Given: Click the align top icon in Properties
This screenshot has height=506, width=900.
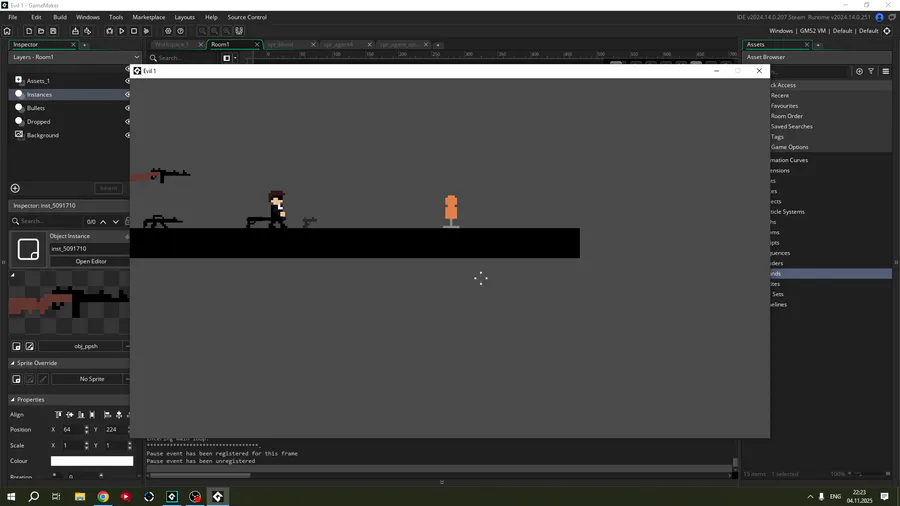Looking at the screenshot, I should 58,415.
